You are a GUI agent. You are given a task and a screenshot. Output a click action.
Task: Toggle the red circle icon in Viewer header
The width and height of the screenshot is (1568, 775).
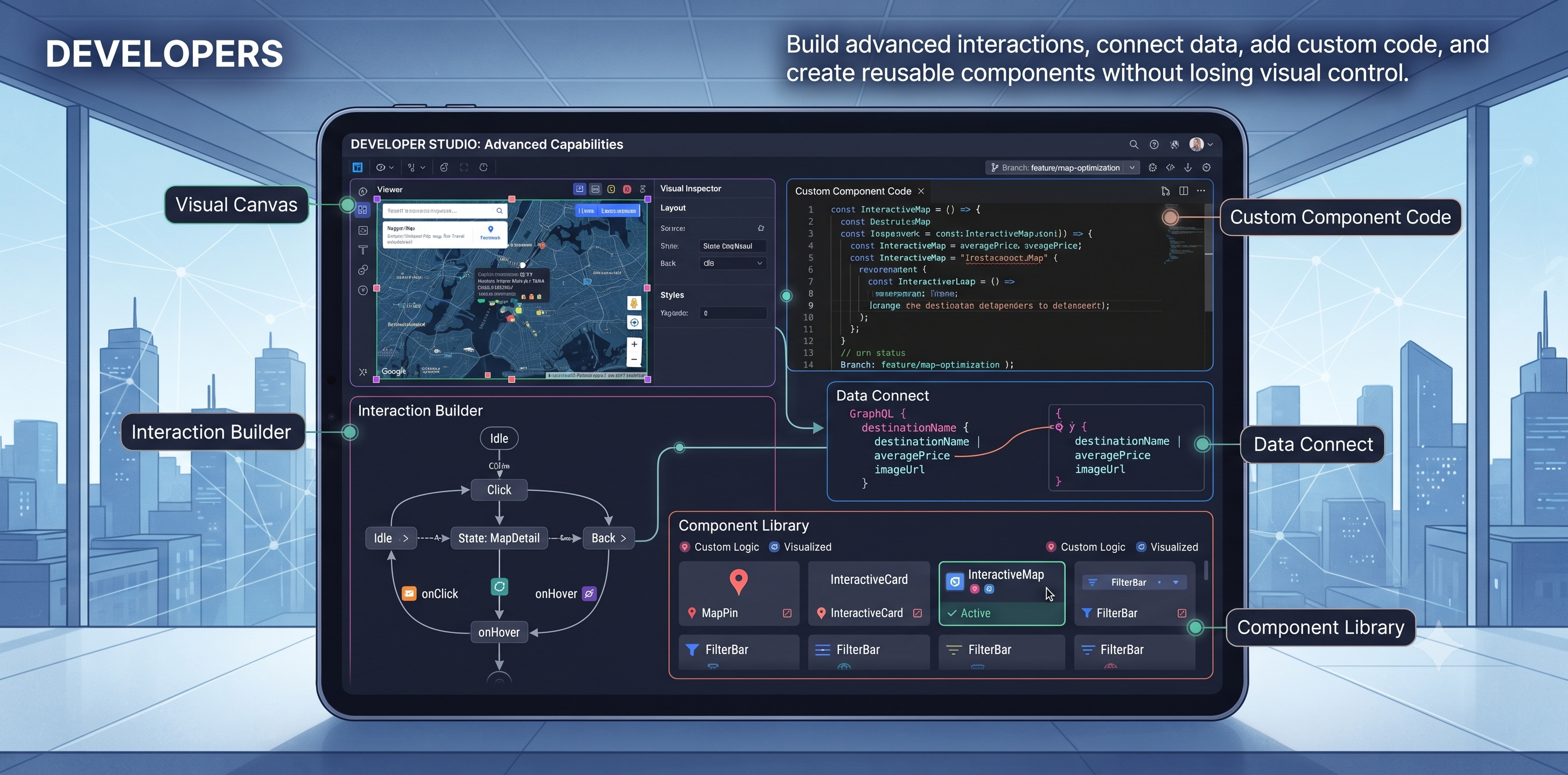[x=627, y=189]
